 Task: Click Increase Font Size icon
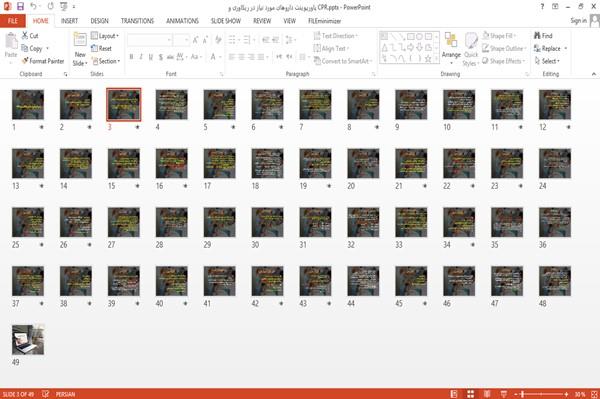(x=196, y=40)
